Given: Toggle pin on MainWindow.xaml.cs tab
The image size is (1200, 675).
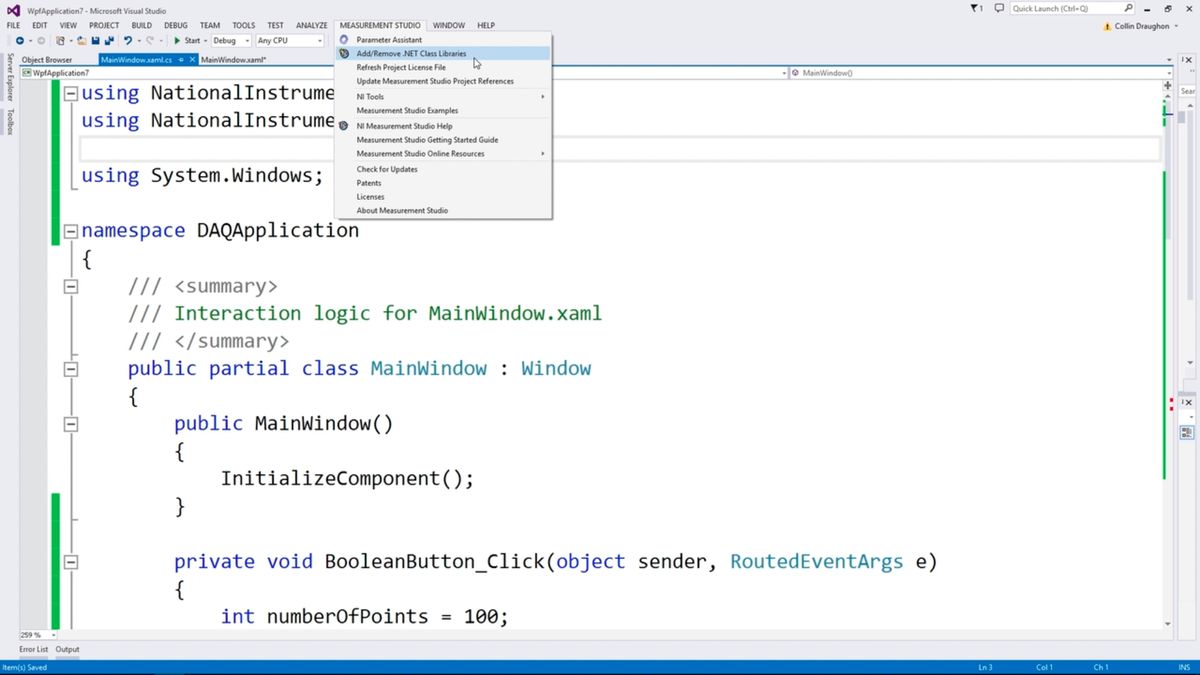Looking at the screenshot, I should [x=181, y=60].
